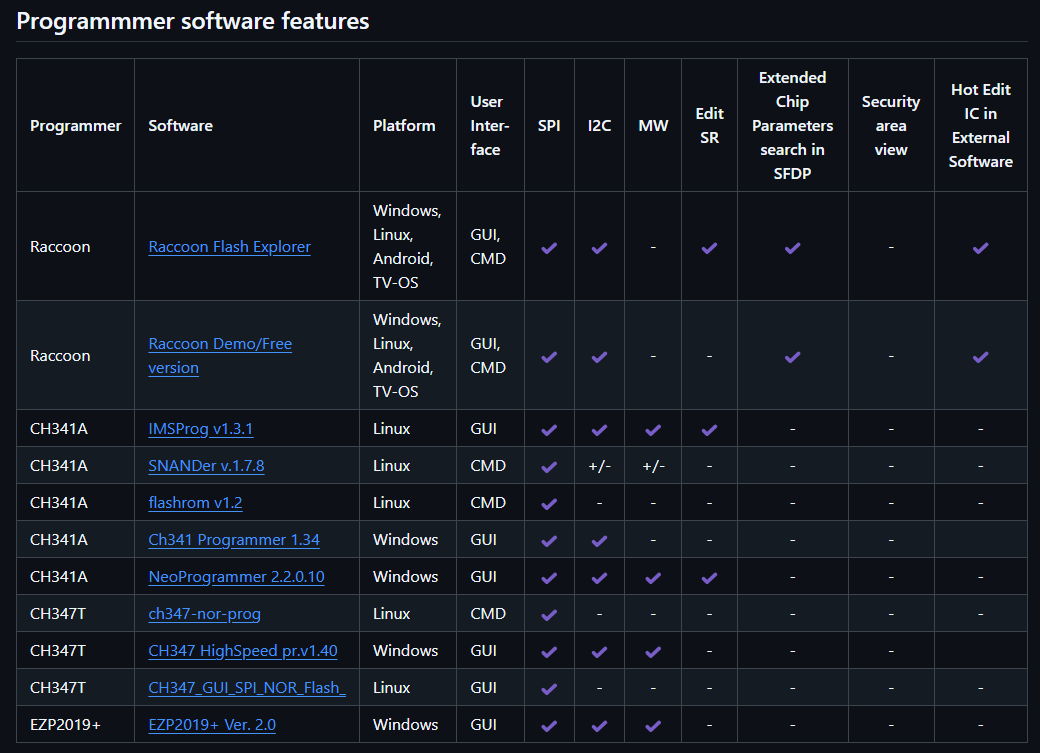This screenshot has width=1040, height=753.
Task: Click the SPI checkmark in Ch341 Programmer row
Action: 549,541
